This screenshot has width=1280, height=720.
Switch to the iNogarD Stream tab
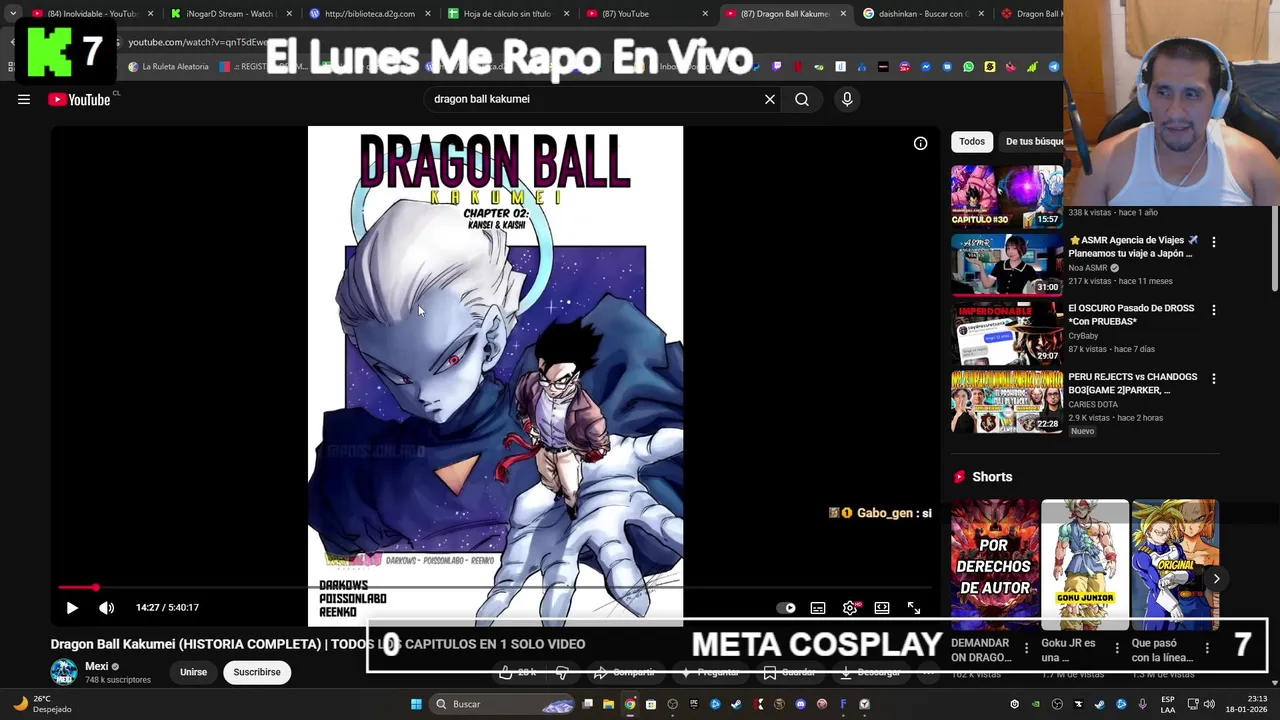(230, 14)
